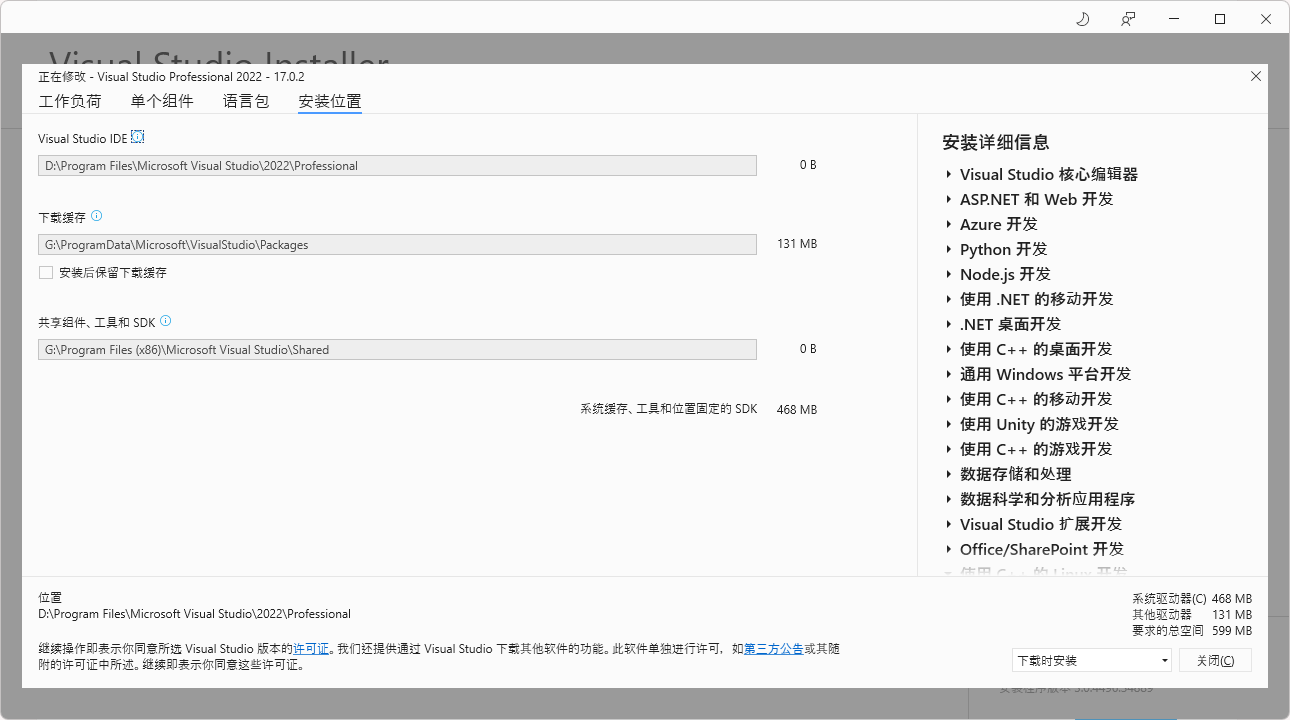Click the 要求的总空间 599 MB entry
Screen dimensions: 1290x720
1192,631
